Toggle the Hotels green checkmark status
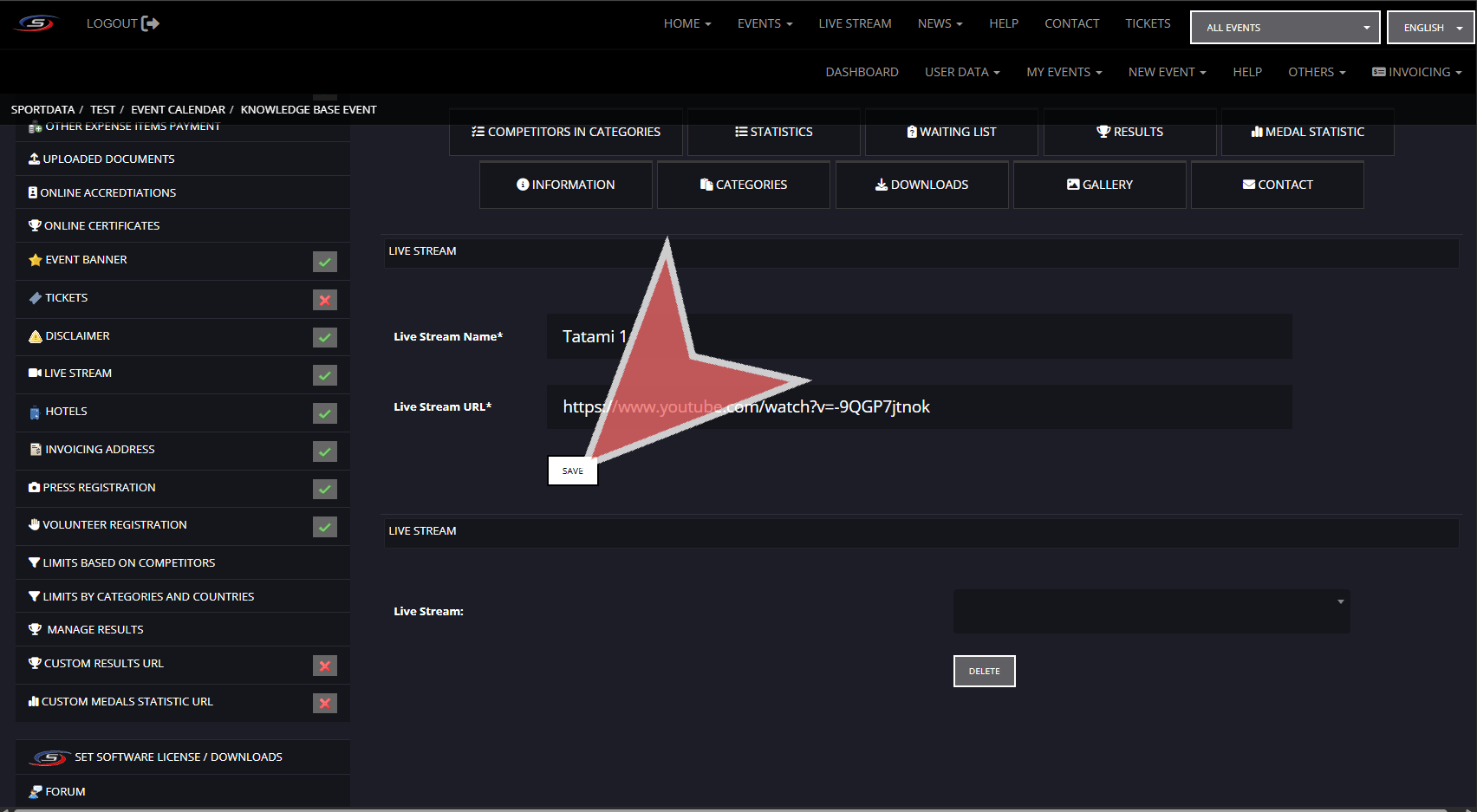1477x812 pixels. 325,413
